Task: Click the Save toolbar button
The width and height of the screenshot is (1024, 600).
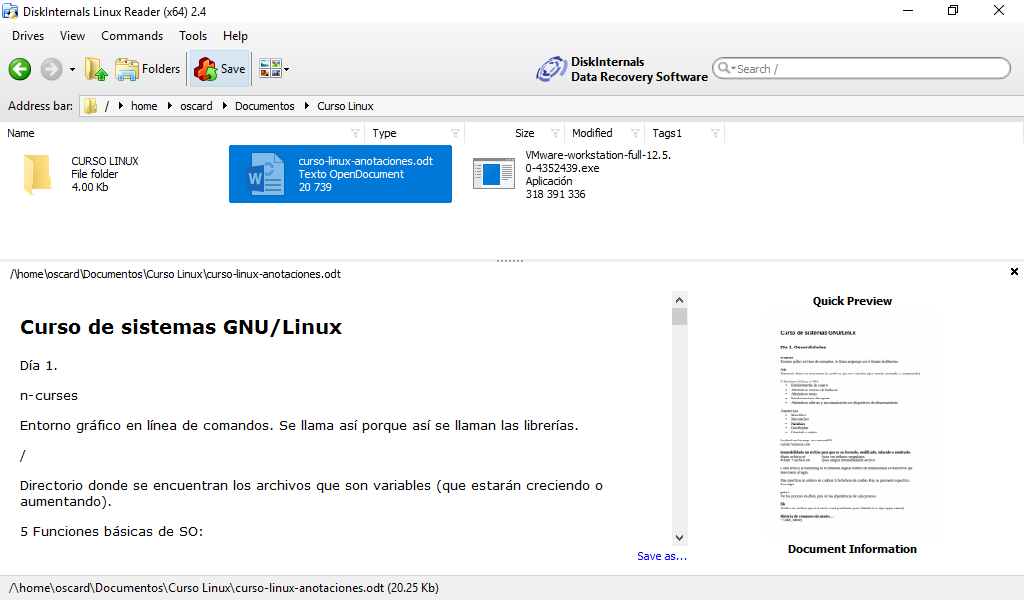Action: pos(220,69)
